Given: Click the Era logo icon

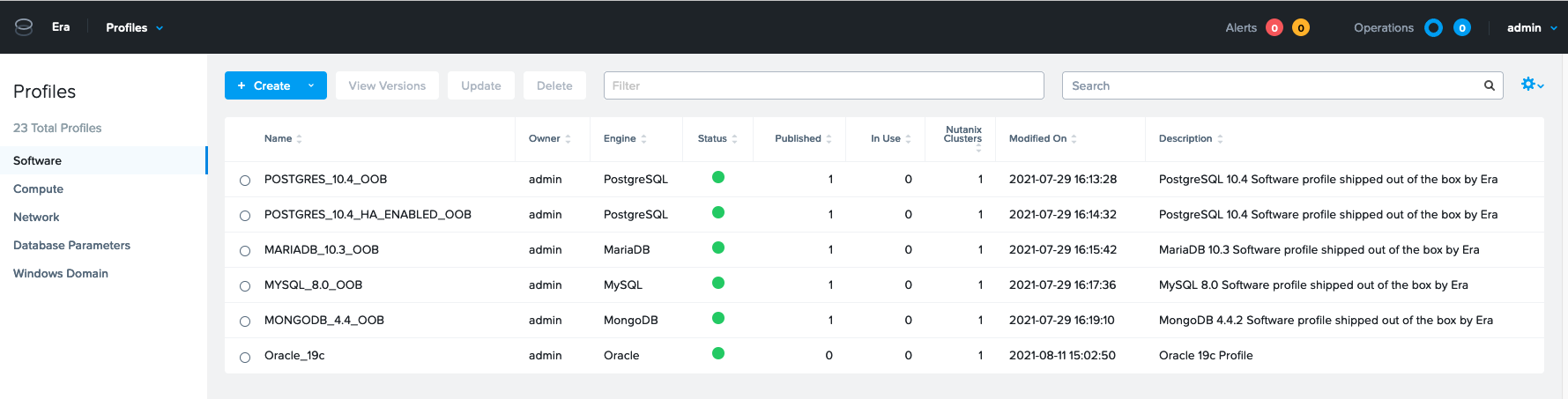Looking at the screenshot, I should [24, 27].
